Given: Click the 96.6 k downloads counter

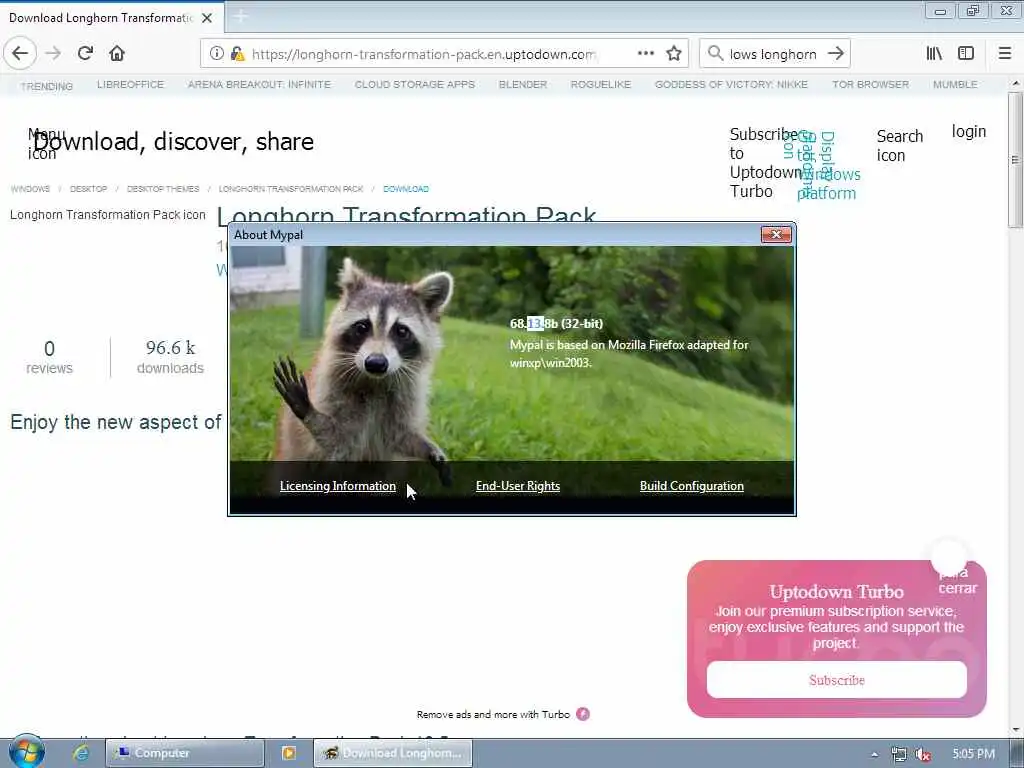Looking at the screenshot, I should 170,357.
